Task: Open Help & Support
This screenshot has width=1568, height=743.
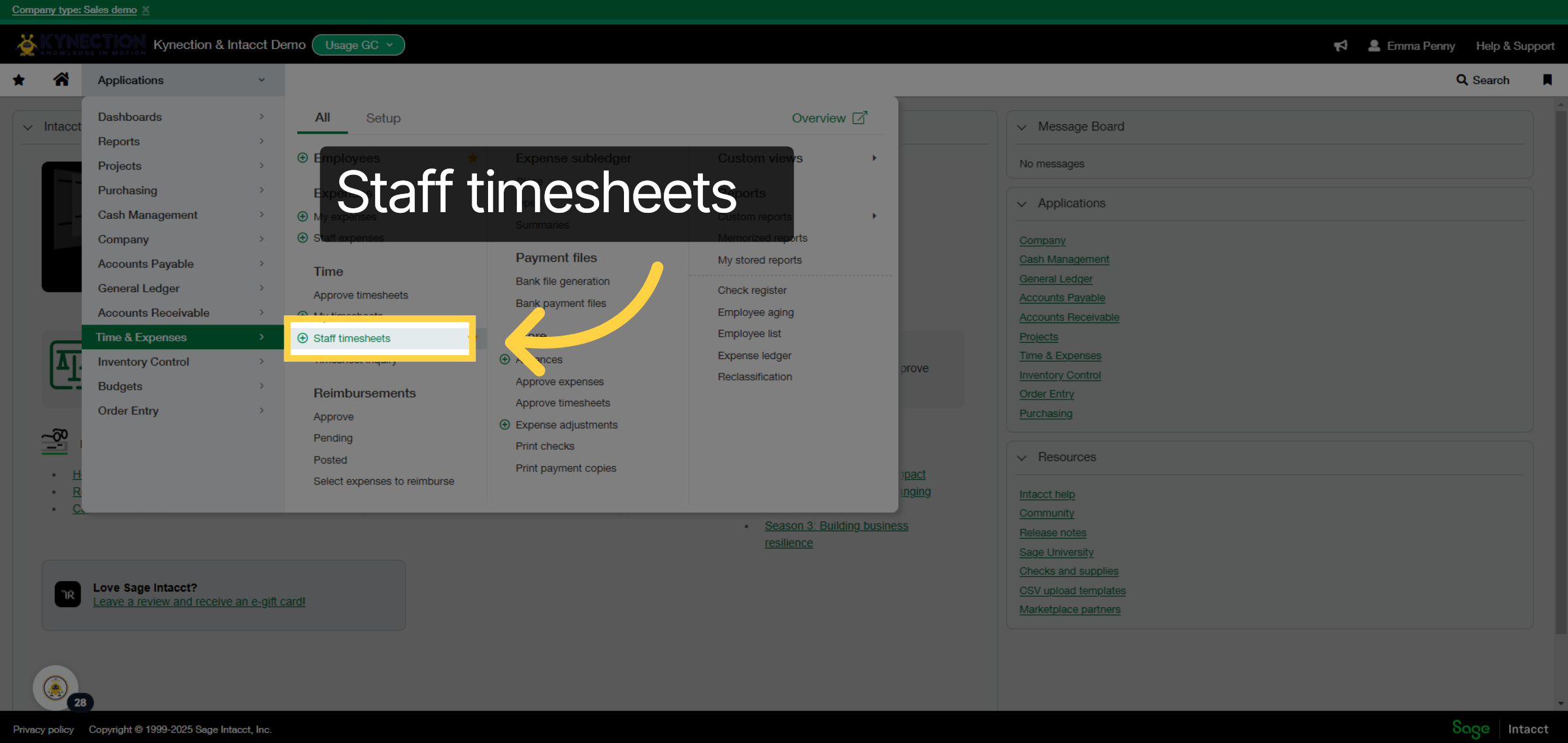Action: click(x=1515, y=46)
